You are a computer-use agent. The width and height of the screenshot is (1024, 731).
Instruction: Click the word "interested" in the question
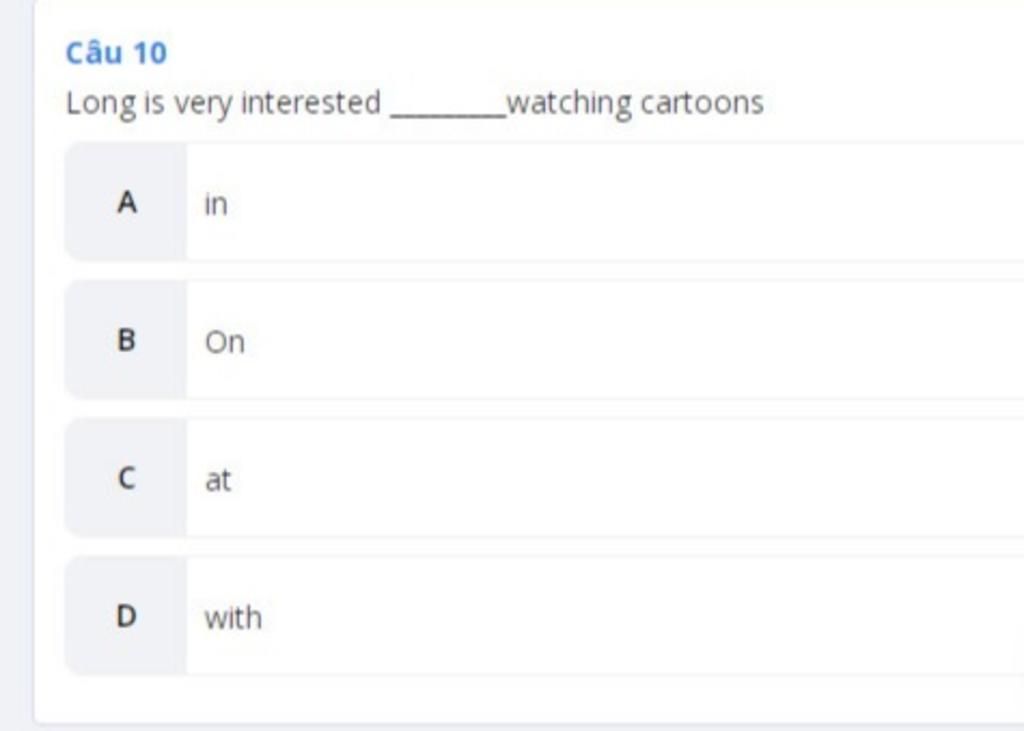[x=311, y=103]
